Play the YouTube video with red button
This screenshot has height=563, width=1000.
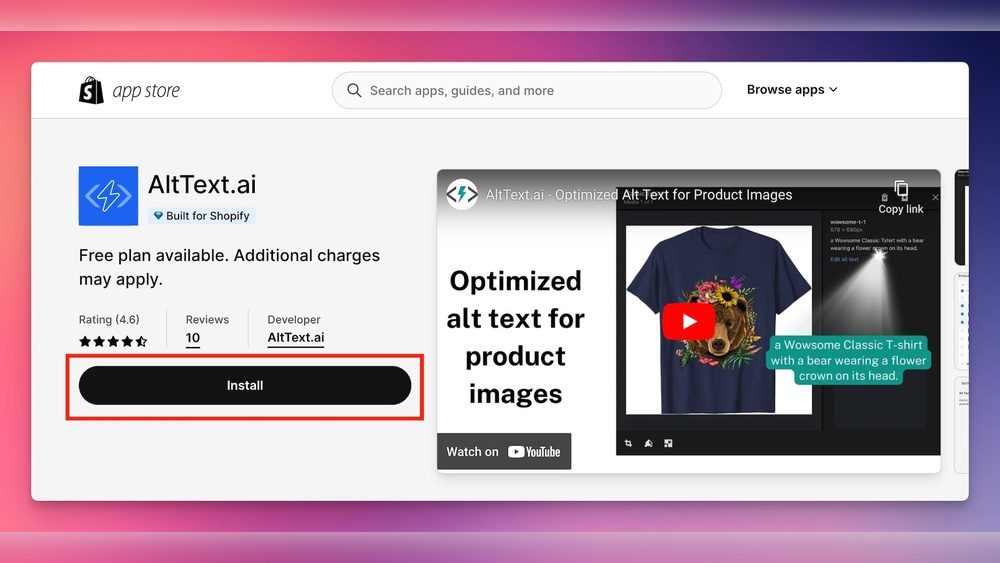click(688, 321)
